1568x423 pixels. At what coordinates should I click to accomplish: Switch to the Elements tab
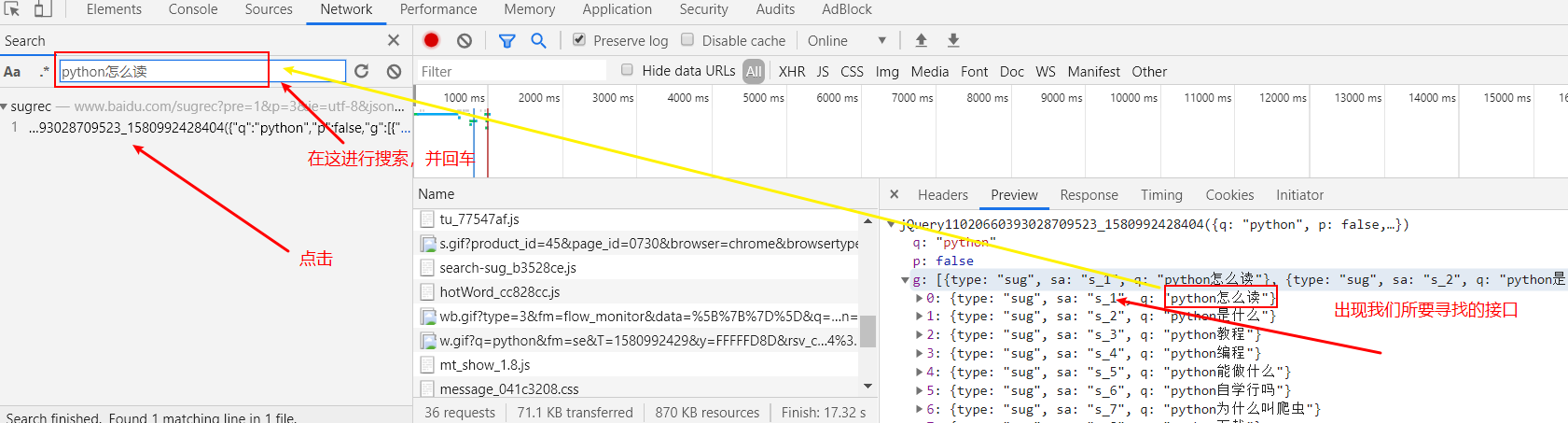pyautogui.click(x=114, y=9)
